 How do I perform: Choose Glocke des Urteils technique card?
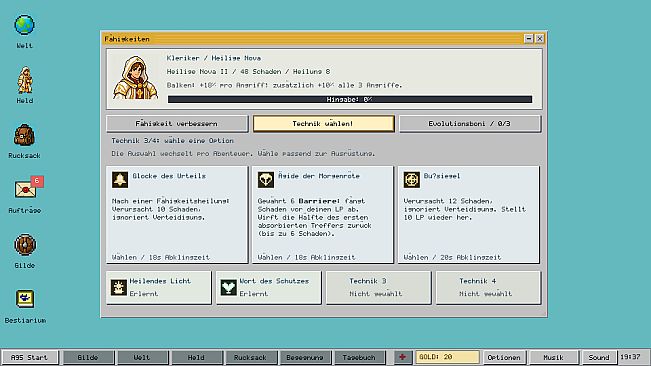[177, 215]
